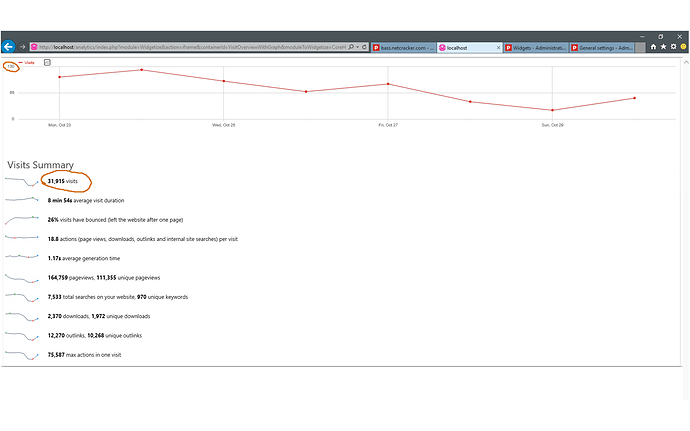Click the sparkline beside 31,915 visits
690x431 pixels.
(x=22, y=181)
